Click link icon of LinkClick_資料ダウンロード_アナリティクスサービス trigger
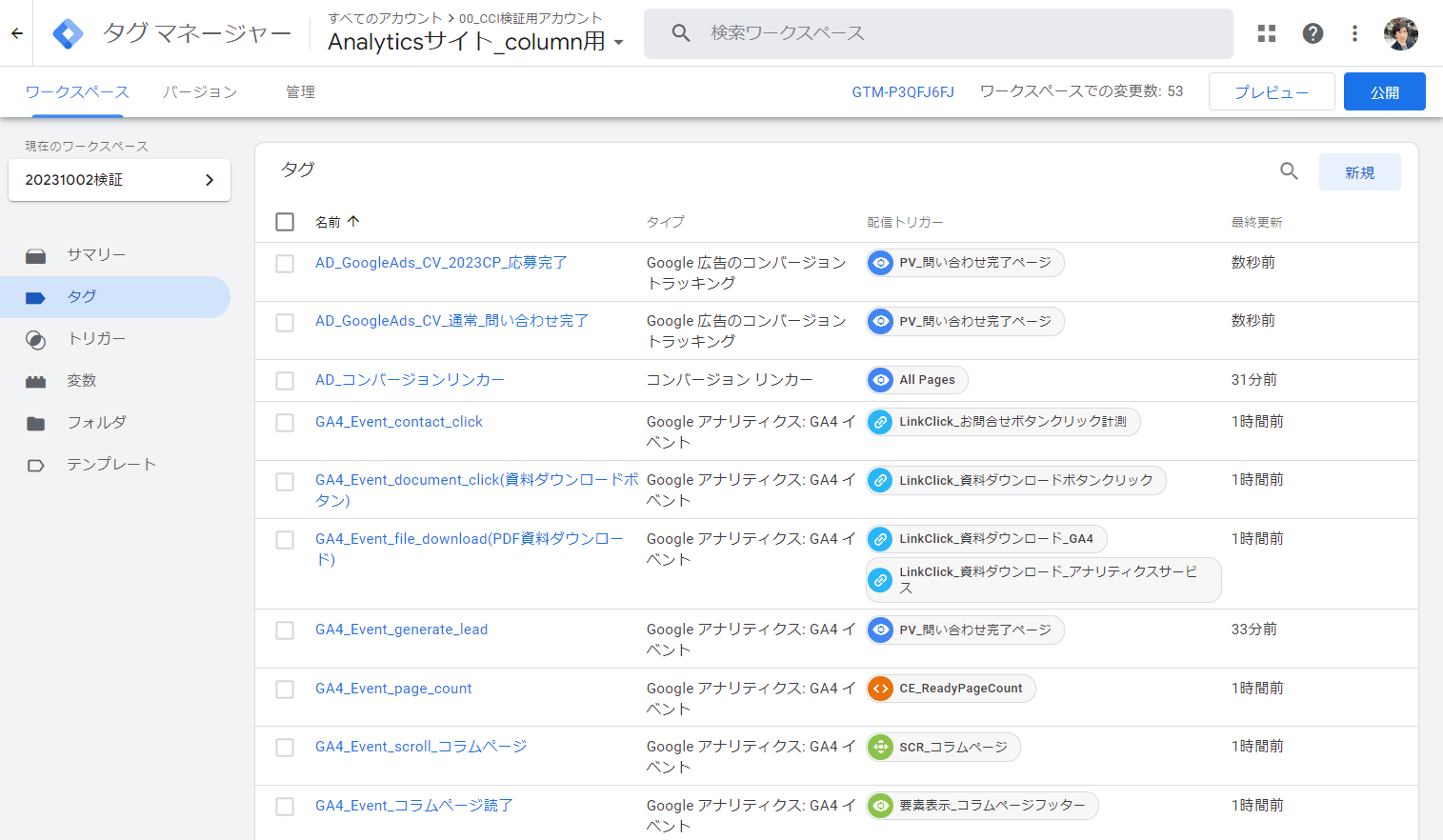Viewport: 1443px width, 840px height. click(881, 580)
